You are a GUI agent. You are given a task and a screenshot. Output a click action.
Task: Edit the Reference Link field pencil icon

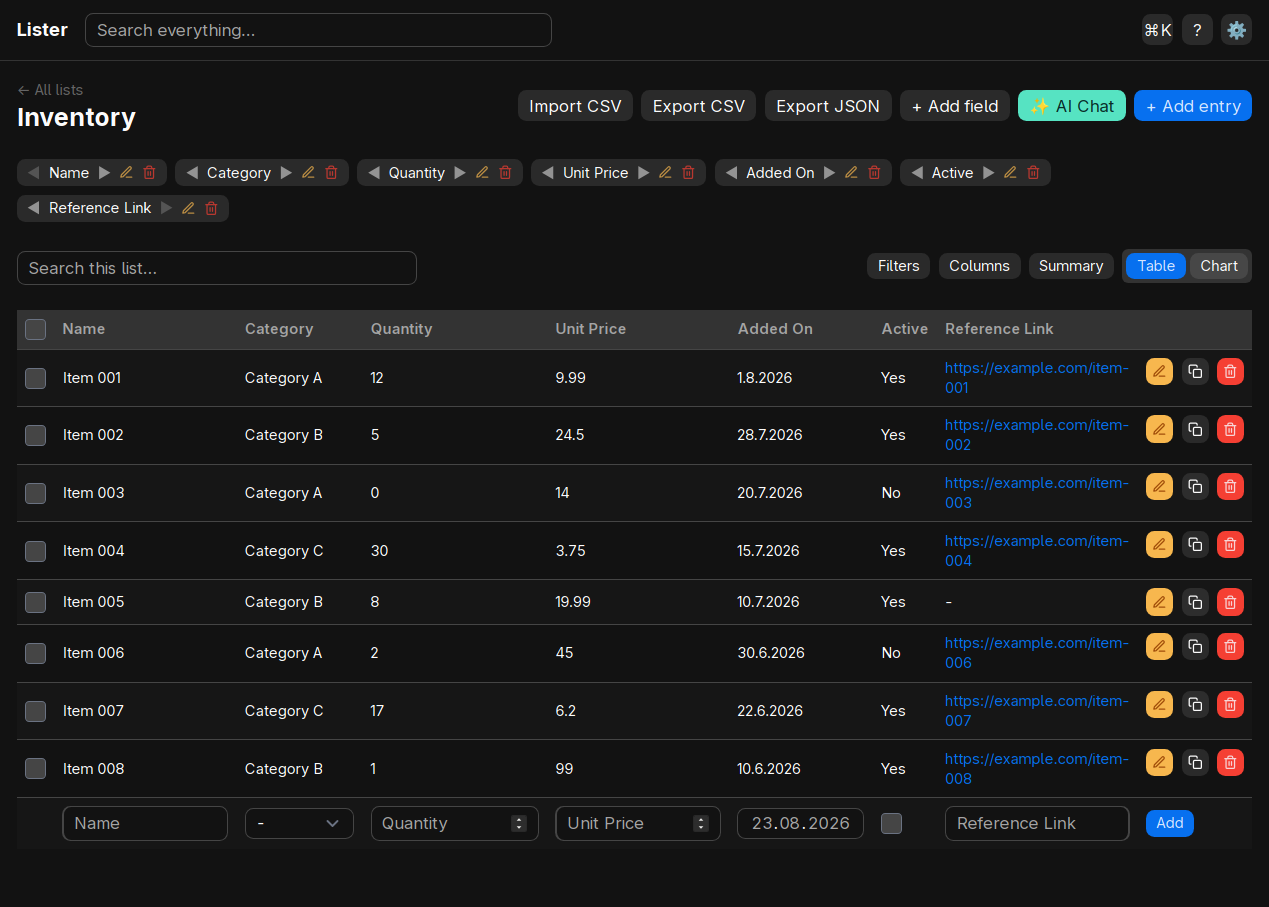[x=188, y=208]
